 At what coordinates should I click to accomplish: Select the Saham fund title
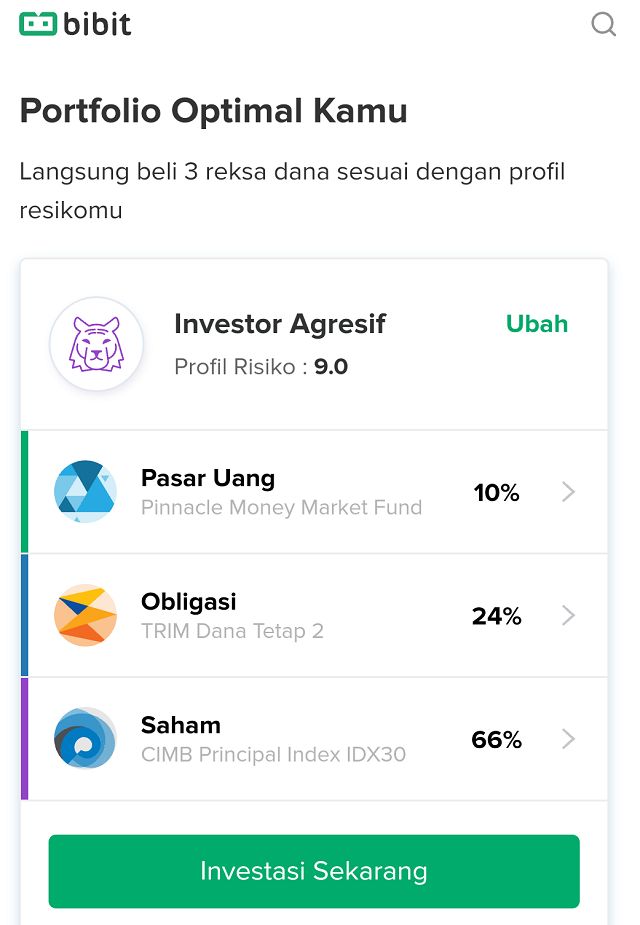[181, 725]
